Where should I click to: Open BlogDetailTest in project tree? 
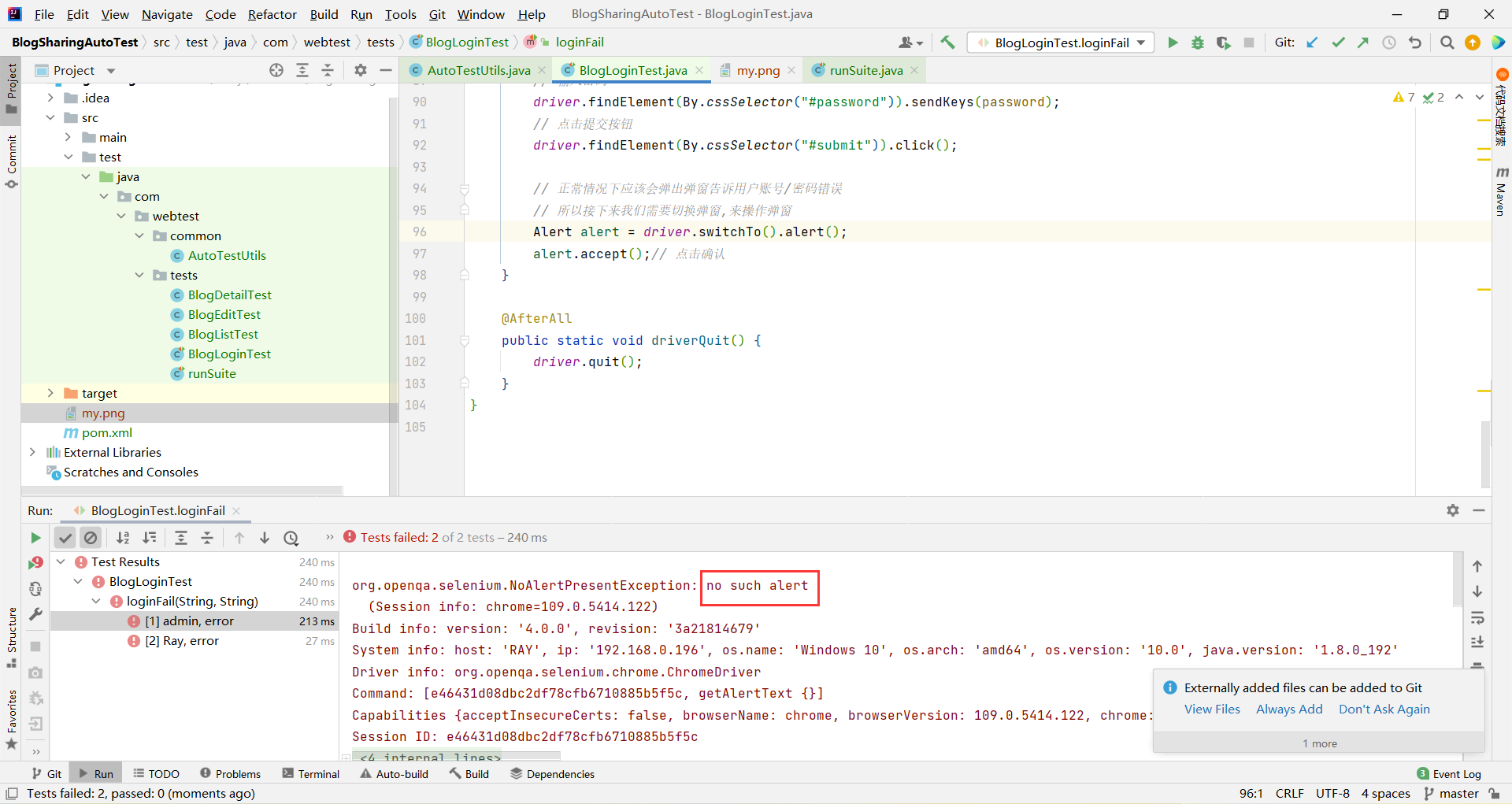coord(229,295)
